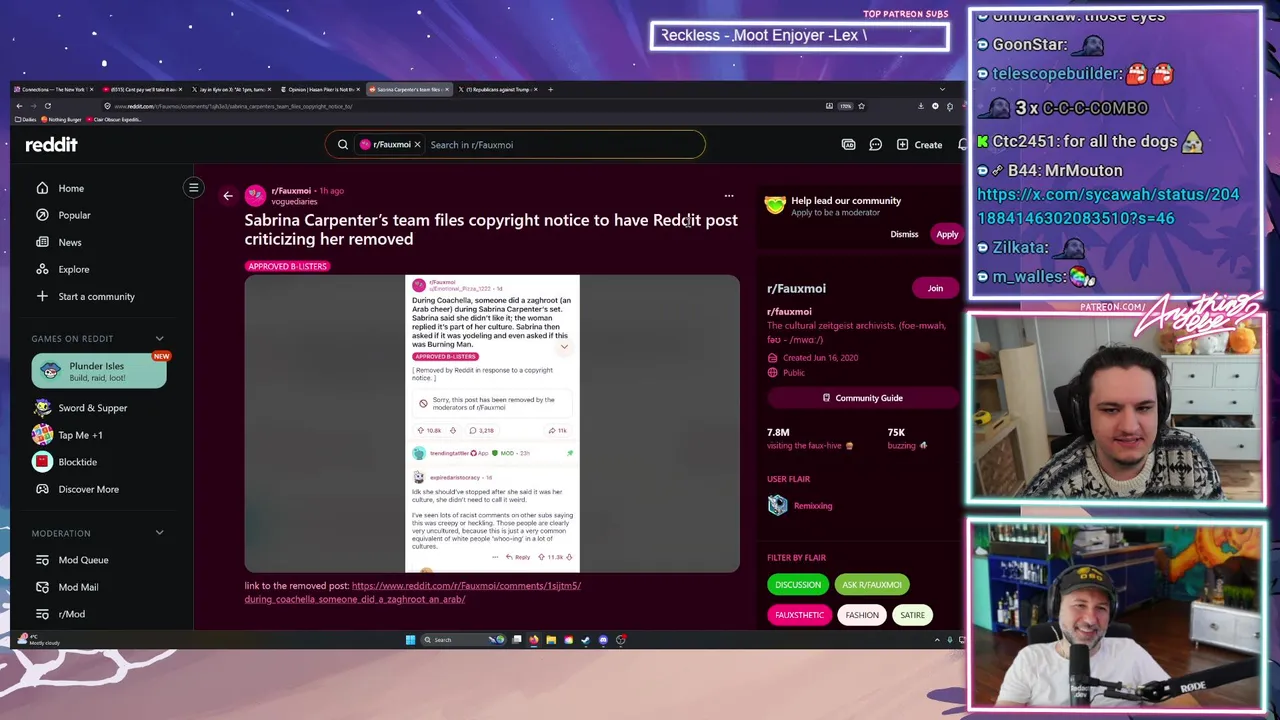Remove the r/Fauxmoi search filter chip
This screenshot has width=1280, height=720.
coord(417,145)
